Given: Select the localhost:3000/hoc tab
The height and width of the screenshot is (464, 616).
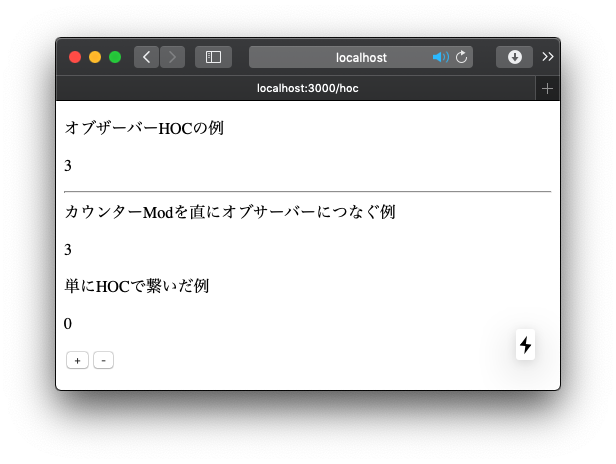Looking at the screenshot, I should coord(296,88).
